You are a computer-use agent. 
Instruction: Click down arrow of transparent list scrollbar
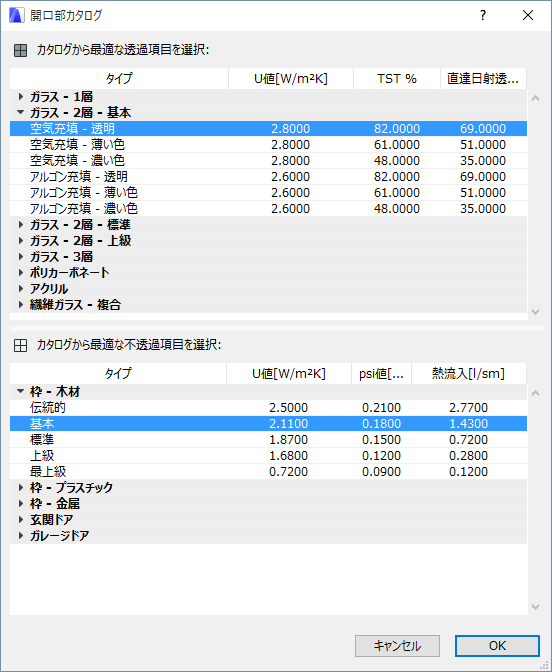pos(535,312)
